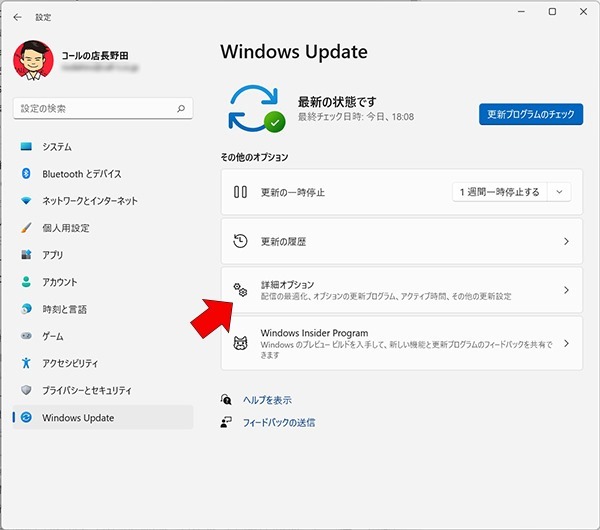Viewport: 600px width, 530px height.
Task: Expand 詳細オプション chevron
Action: coord(566,290)
